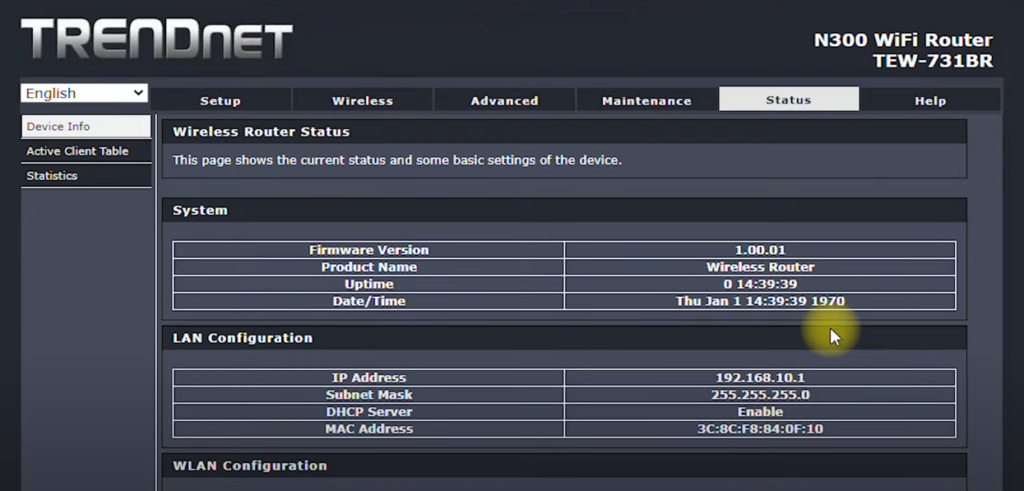Click the subnet mask value 255.255.255.0
The image size is (1024, 491).
[760, 395]
